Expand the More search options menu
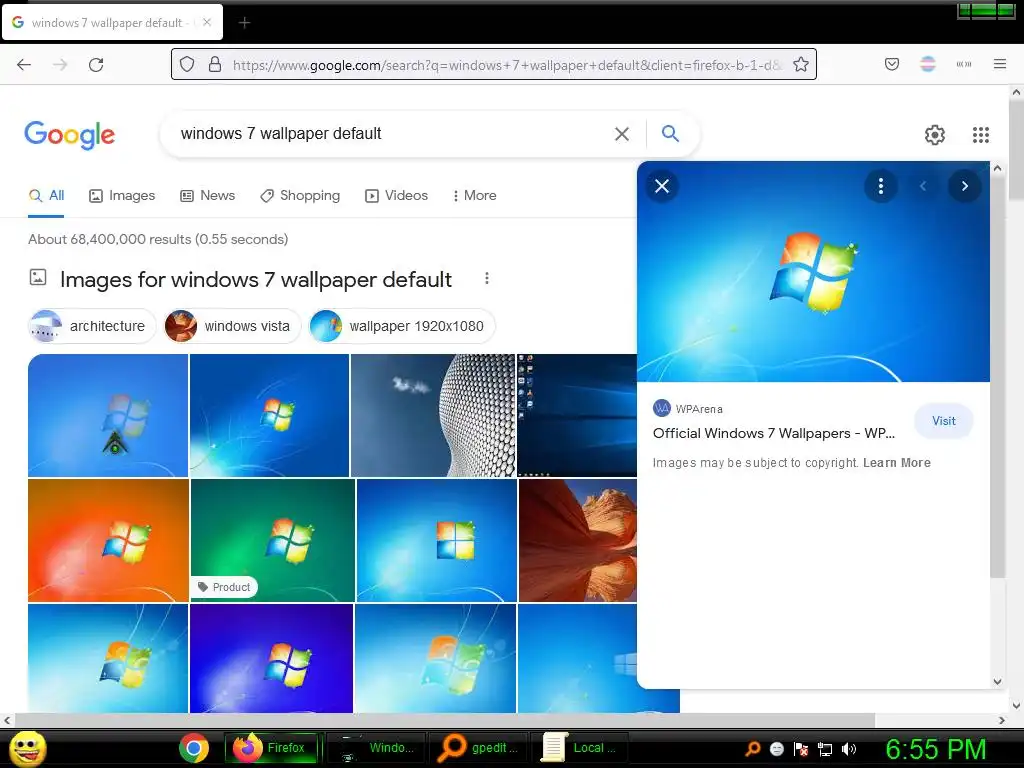Image resolution: width=1024 pixels, height=768 pixels. click(474, 195)
